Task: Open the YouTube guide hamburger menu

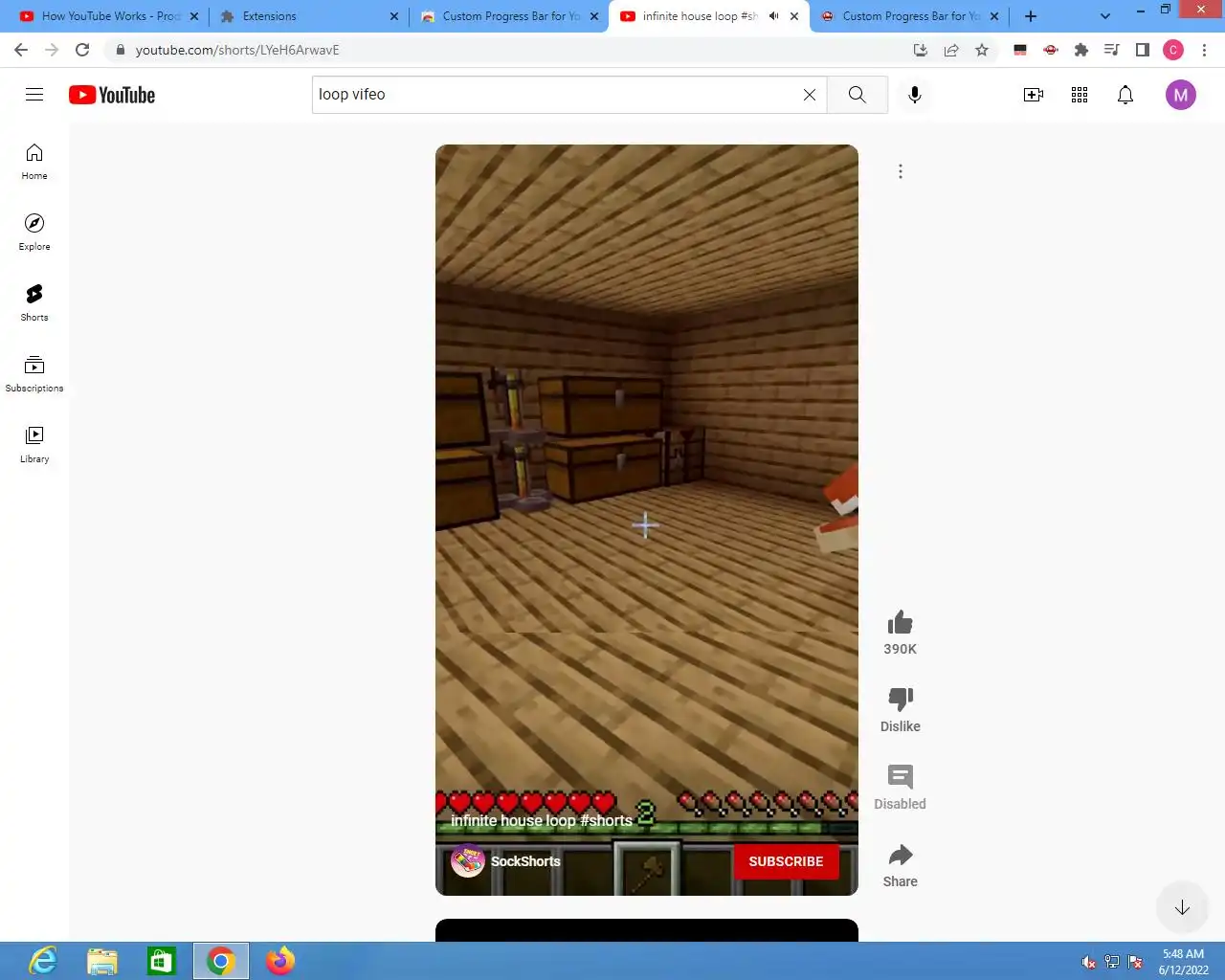Action: click(34, 94)
